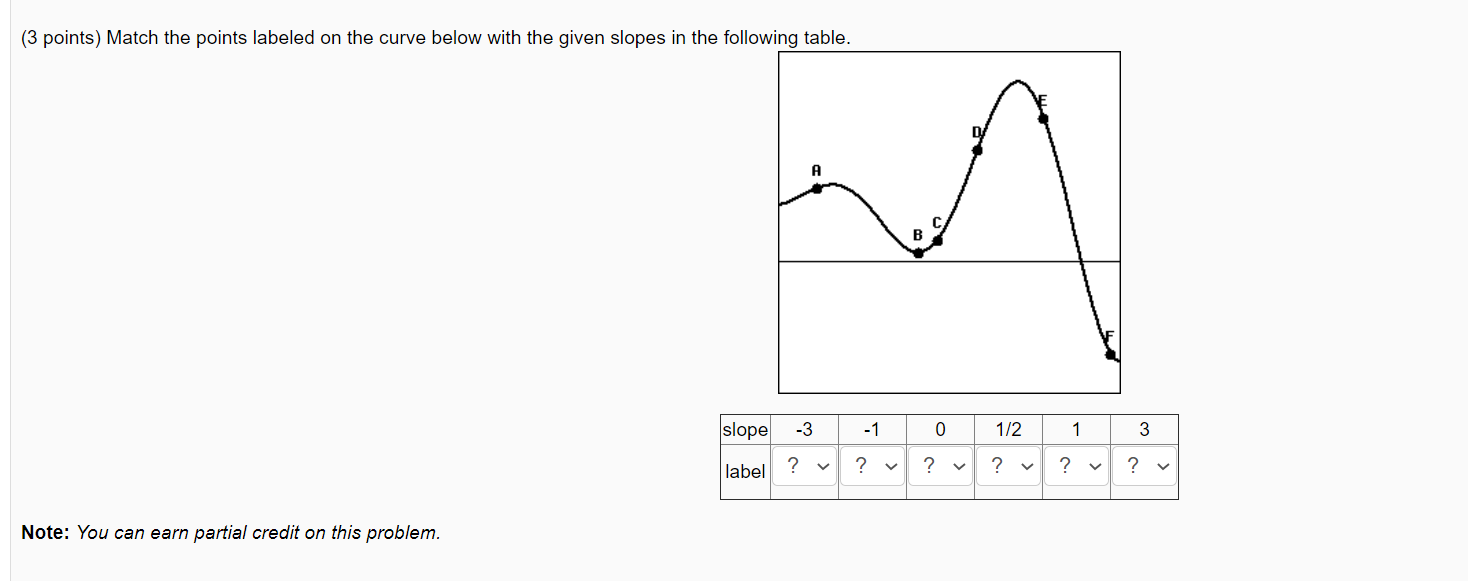Open the label dropdown under slope -1

pyautogui.click(x=871, y=467)
